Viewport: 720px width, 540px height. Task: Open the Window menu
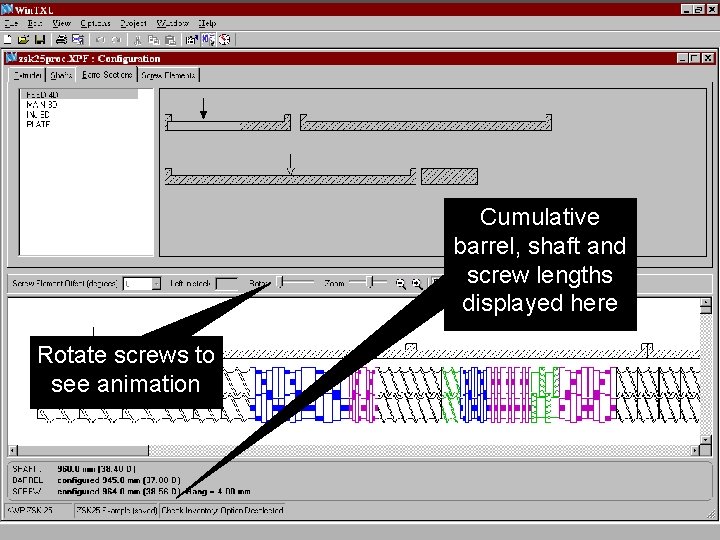[173, 23]
